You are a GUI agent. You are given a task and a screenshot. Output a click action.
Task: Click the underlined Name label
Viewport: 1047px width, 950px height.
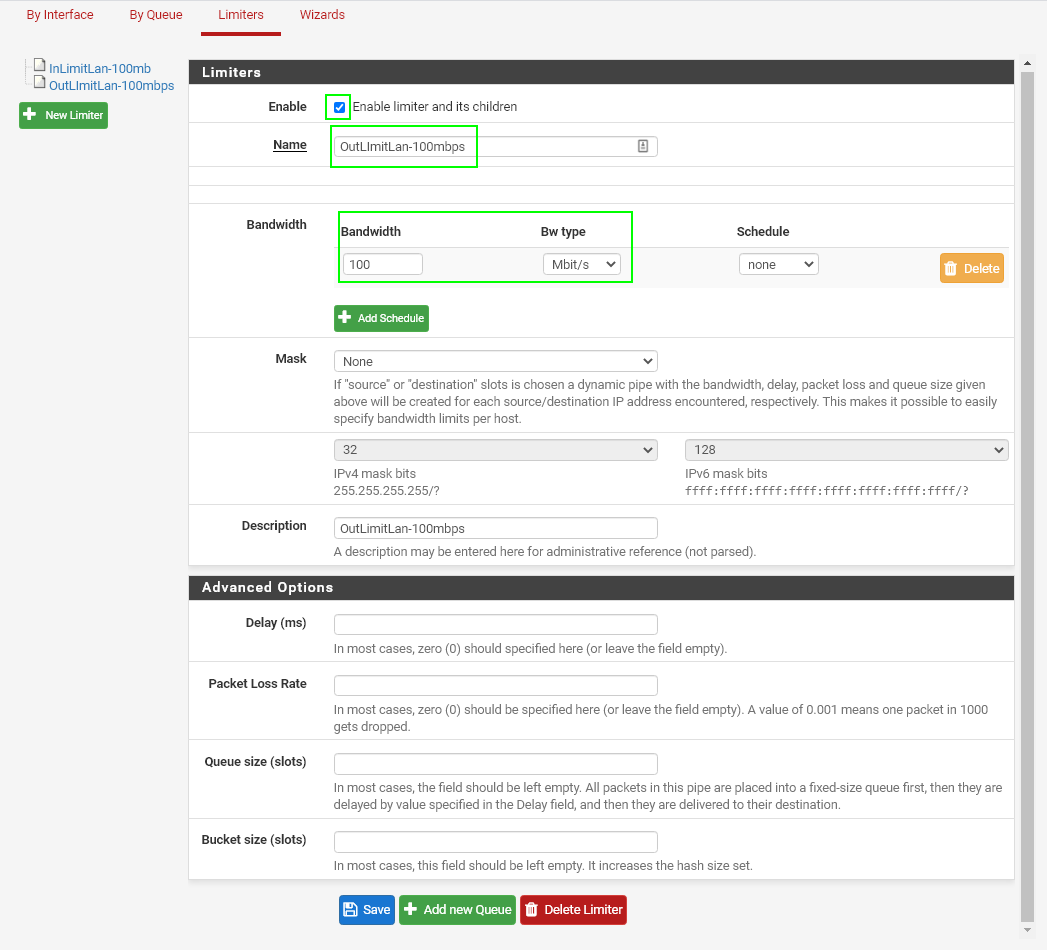click(x=290, y=145)
